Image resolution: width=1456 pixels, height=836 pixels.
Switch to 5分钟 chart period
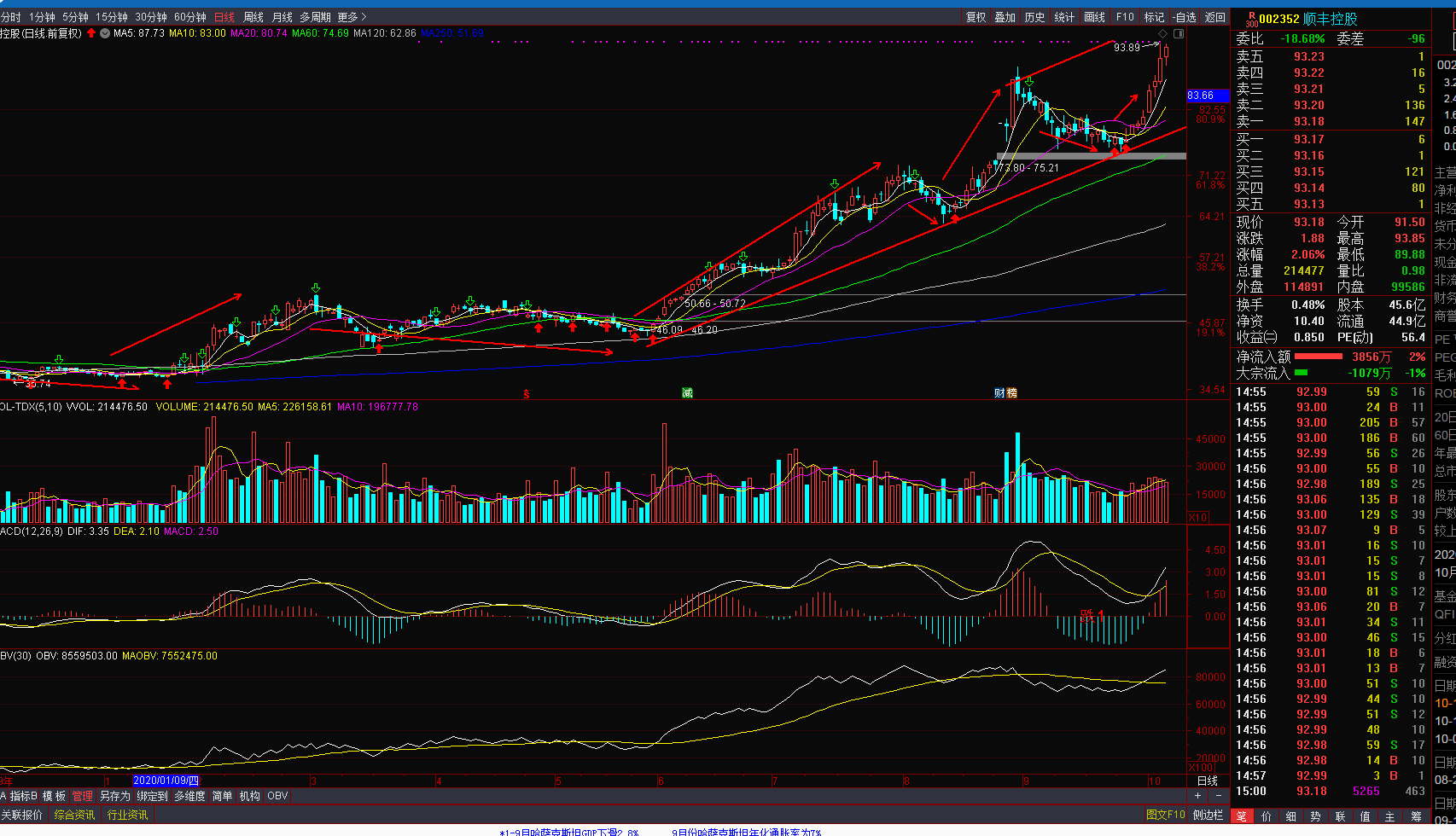click(75, 17)
